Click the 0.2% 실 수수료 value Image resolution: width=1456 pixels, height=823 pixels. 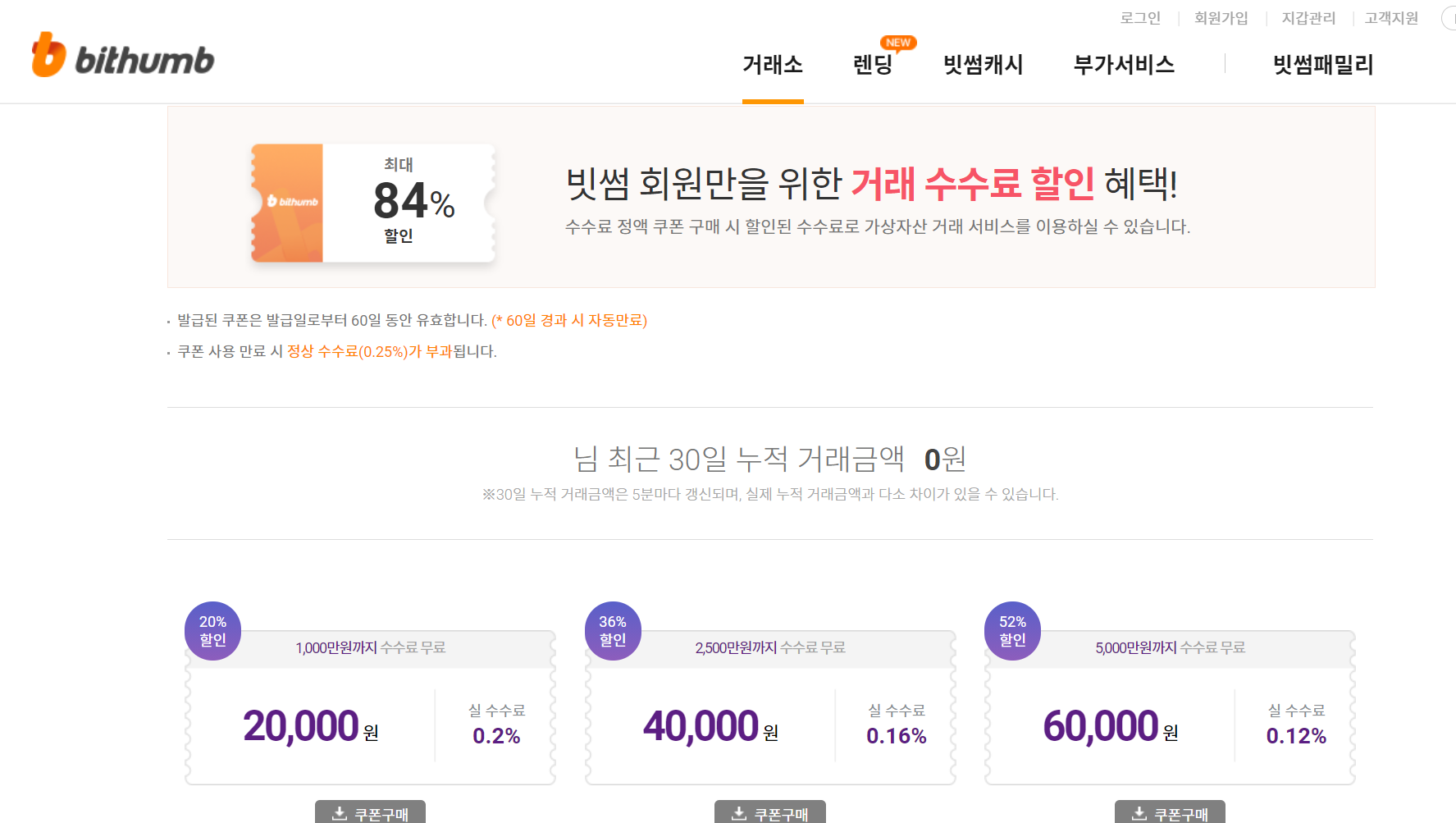tap(496, 736)
